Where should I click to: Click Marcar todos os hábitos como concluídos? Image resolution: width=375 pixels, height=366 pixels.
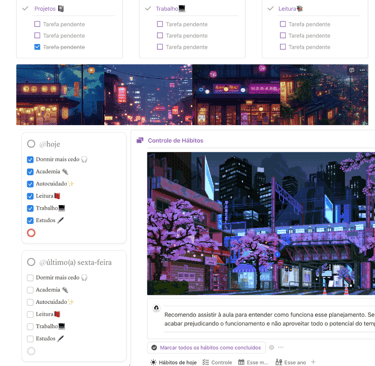[206, 347]
